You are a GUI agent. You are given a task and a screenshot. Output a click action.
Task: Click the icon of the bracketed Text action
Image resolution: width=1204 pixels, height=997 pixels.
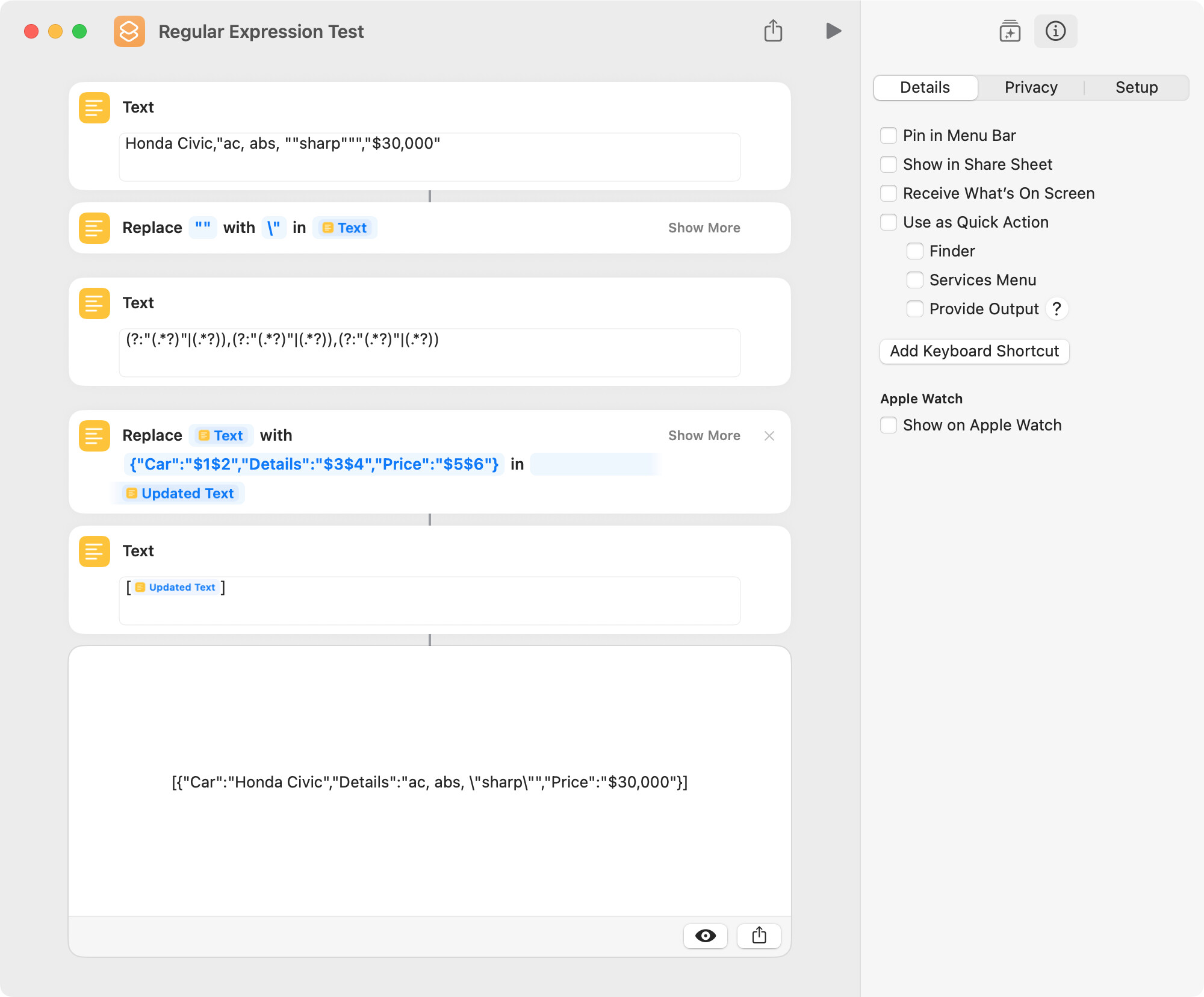coord(95,551)
